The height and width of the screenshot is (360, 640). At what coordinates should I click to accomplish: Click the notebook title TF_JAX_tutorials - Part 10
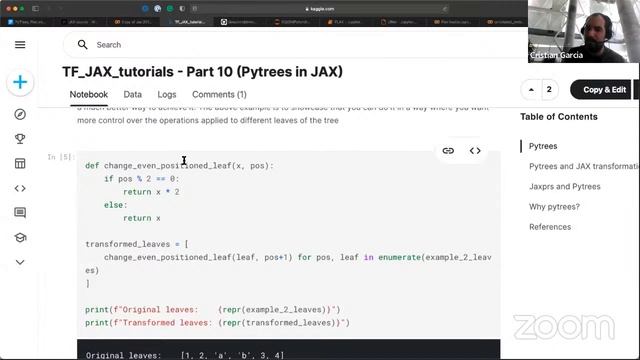tap(202, 72)
